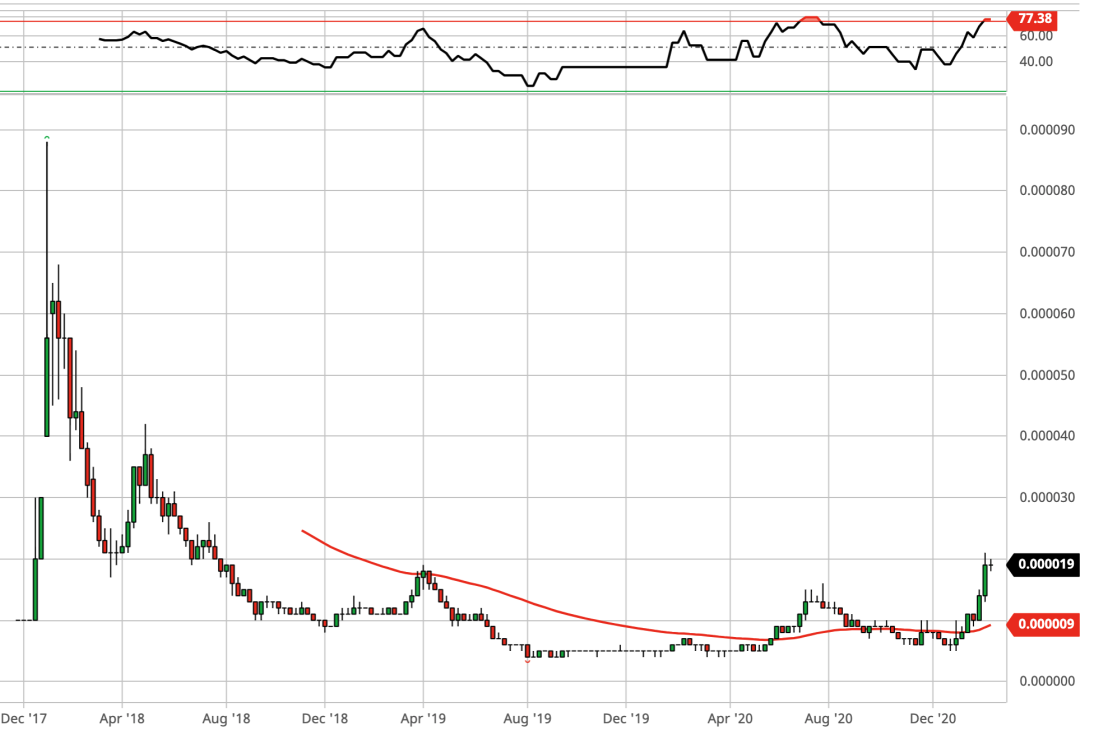Click the Dec '20 date label
1094x744 pixels.
(x=933, y=719)
